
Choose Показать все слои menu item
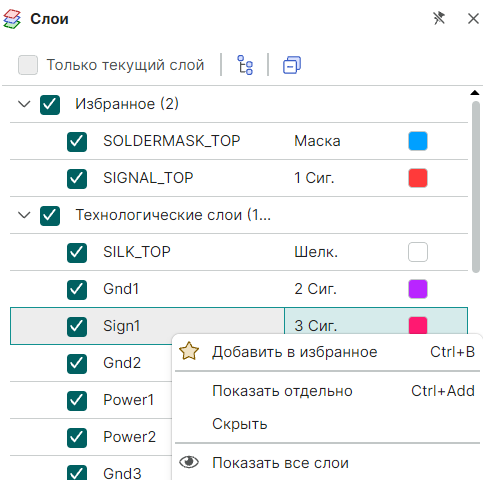coord(327,463)
